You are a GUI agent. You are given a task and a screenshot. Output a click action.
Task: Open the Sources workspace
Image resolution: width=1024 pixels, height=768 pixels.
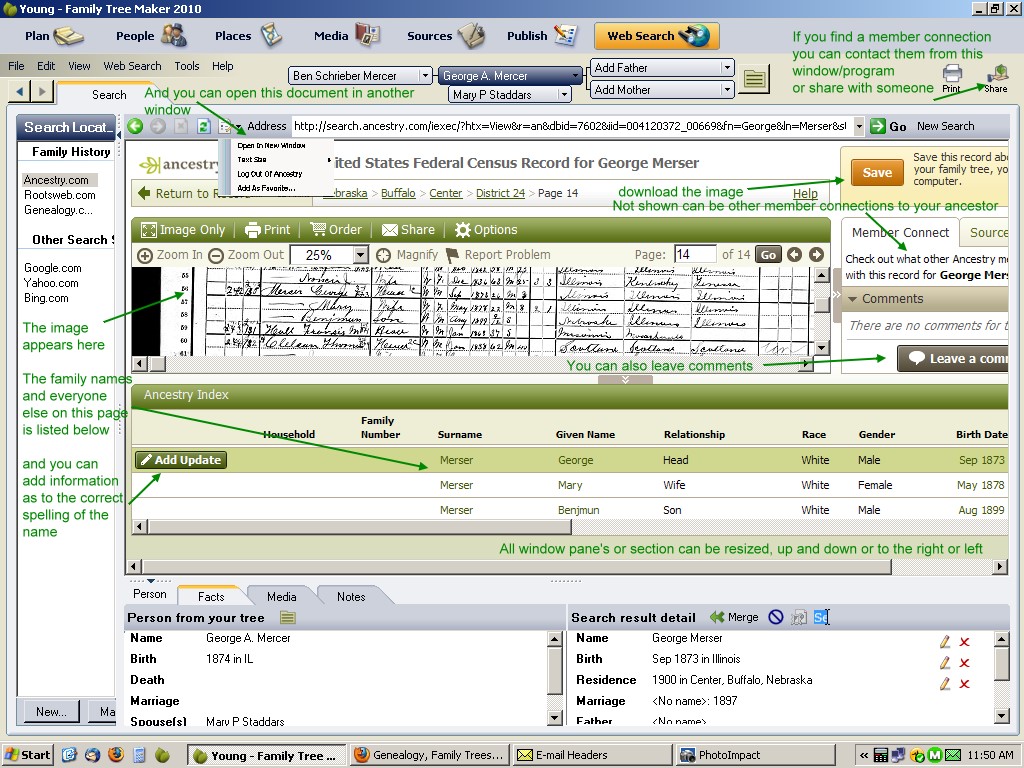[x=445, y=36]
